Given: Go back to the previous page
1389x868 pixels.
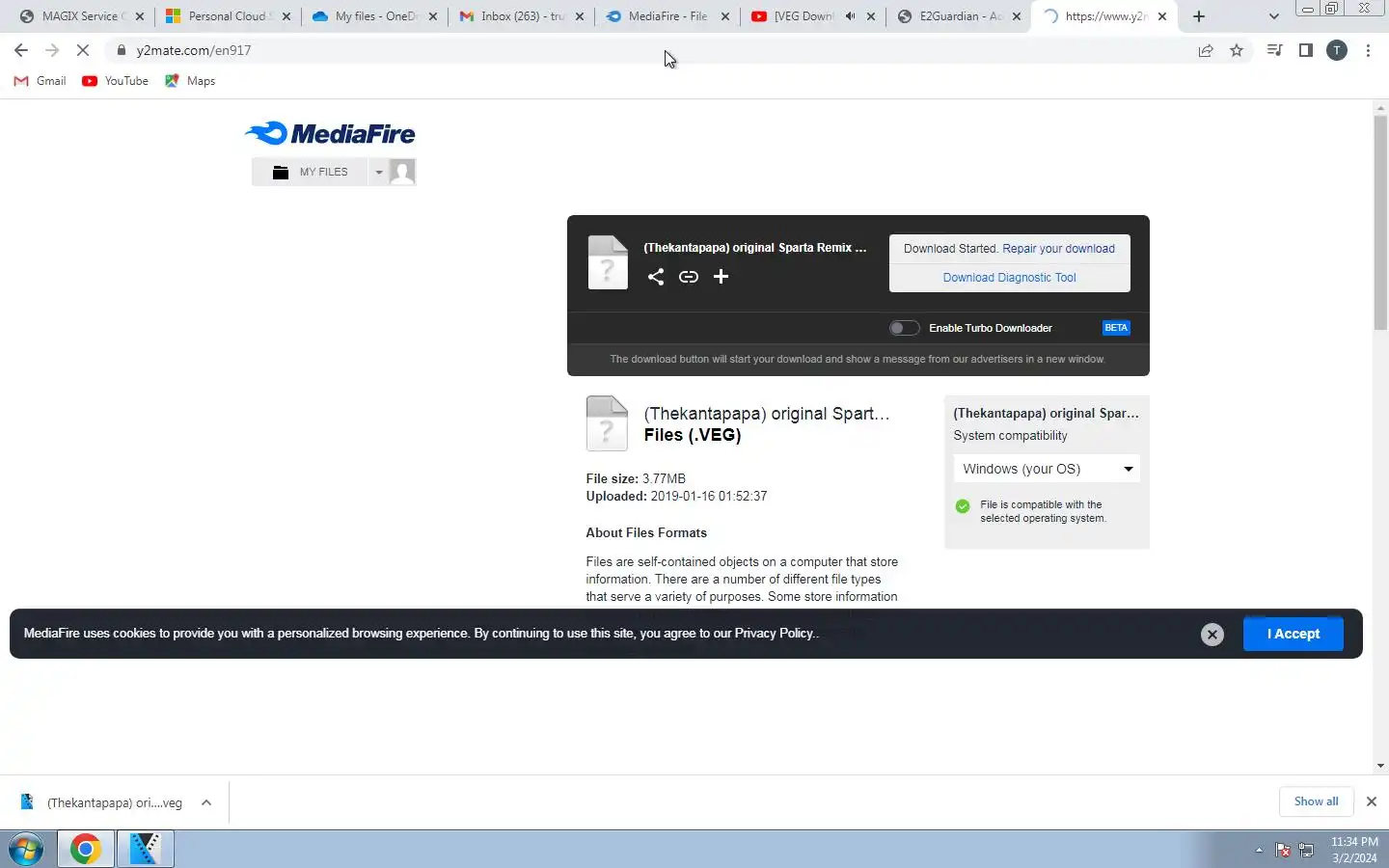Looking at the screenshot, I should [21, 50].
